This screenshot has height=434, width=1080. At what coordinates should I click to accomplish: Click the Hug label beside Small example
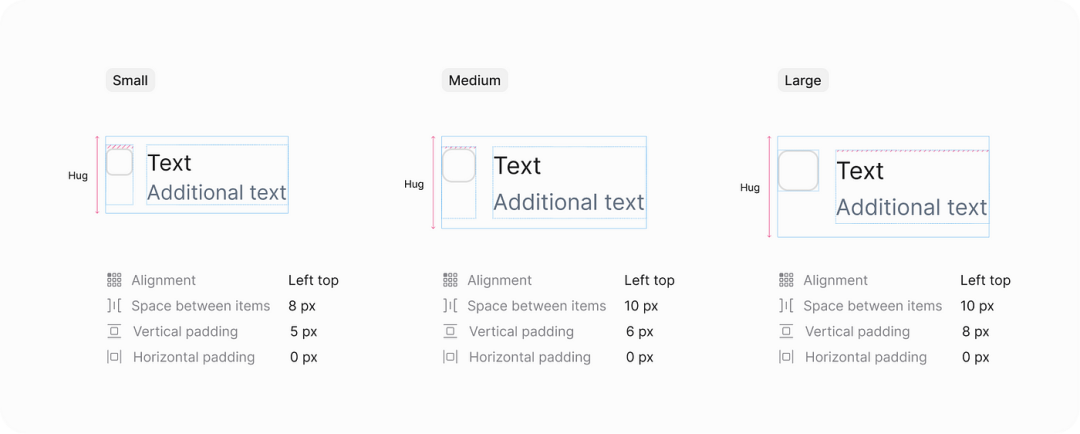[78, 176]
